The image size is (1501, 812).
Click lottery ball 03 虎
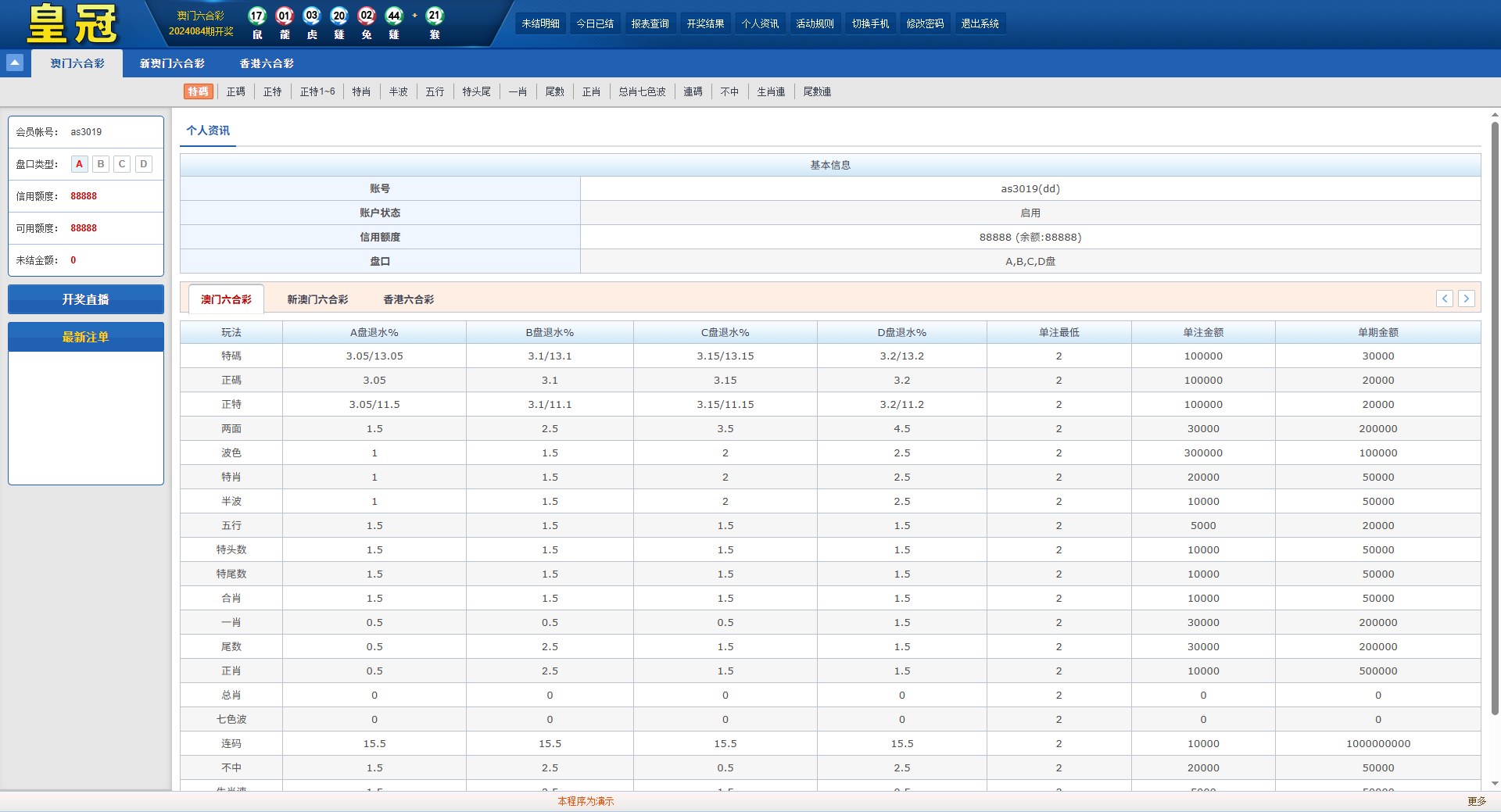[x=311, y=15]
